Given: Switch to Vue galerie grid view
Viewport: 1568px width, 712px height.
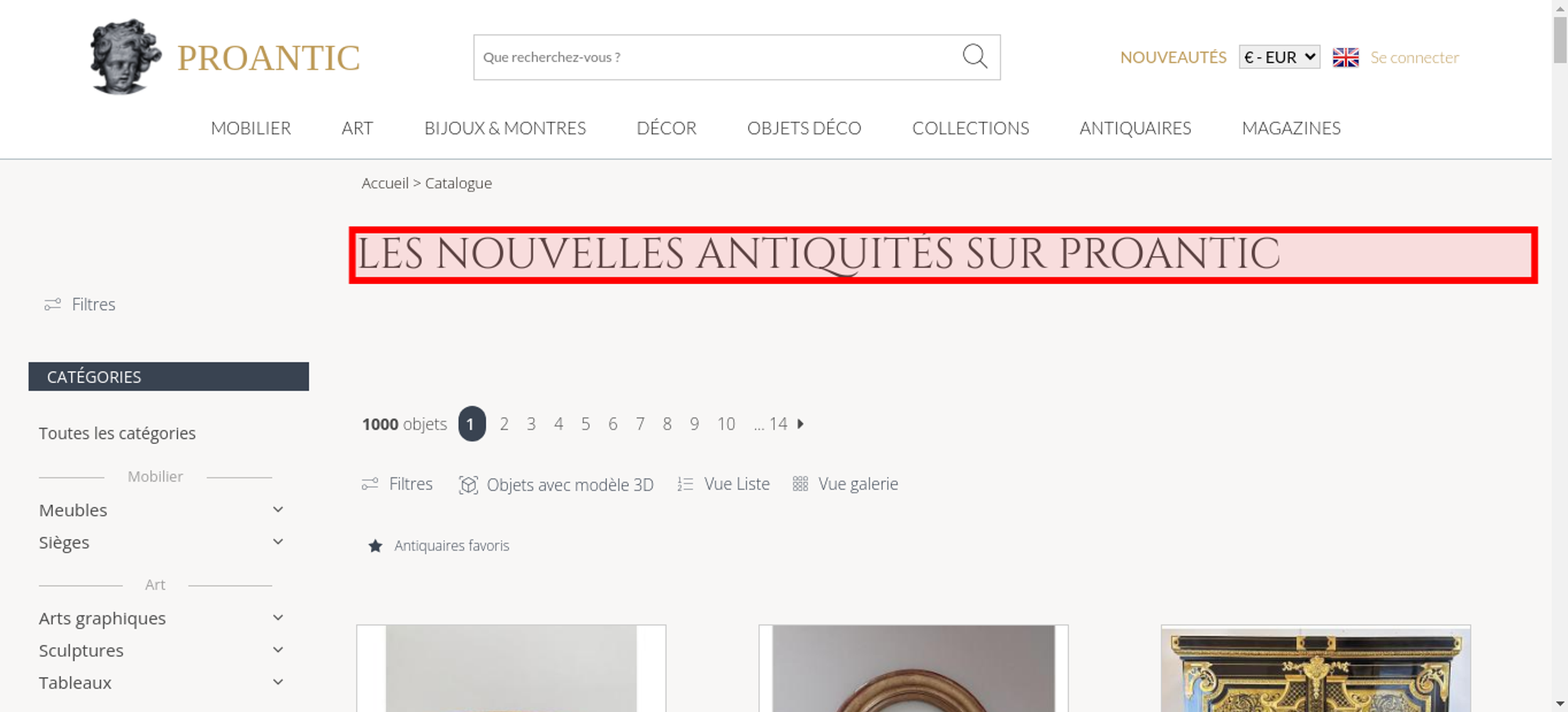Looking at the screenshot, I should (845, 484).
